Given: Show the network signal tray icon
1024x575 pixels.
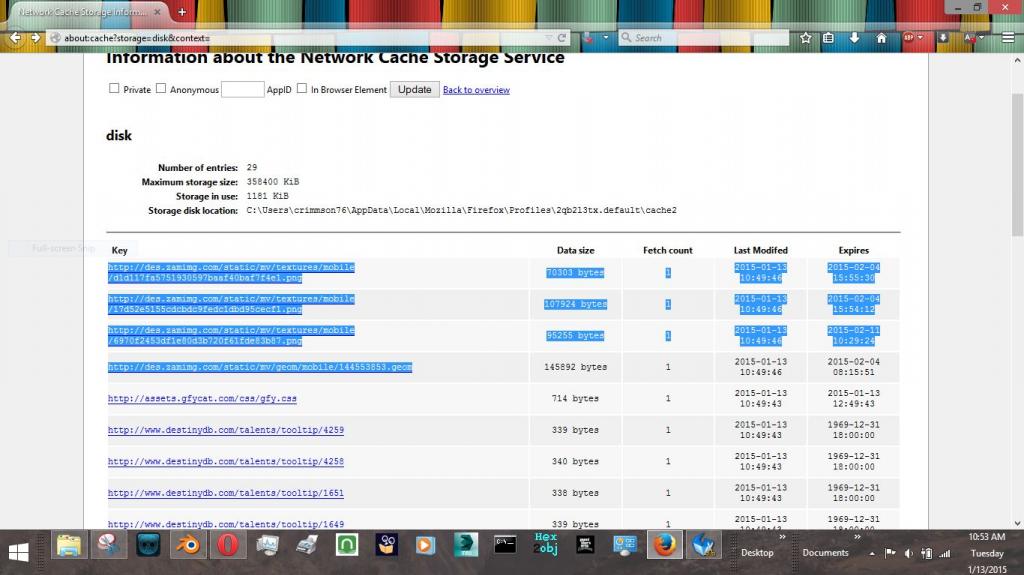Looking at the screenshot, I should [945, 553].
